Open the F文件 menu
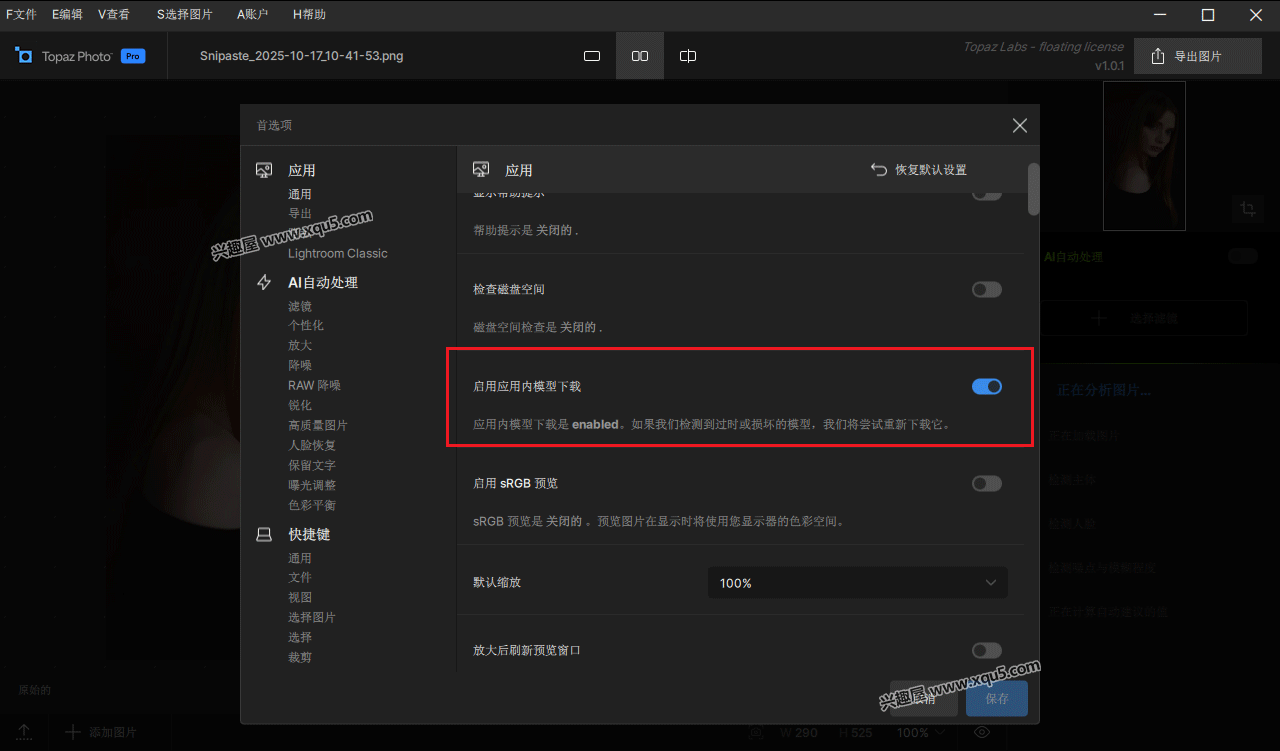The height and width of the screenshot is (751, 1280). pos(21,15)
